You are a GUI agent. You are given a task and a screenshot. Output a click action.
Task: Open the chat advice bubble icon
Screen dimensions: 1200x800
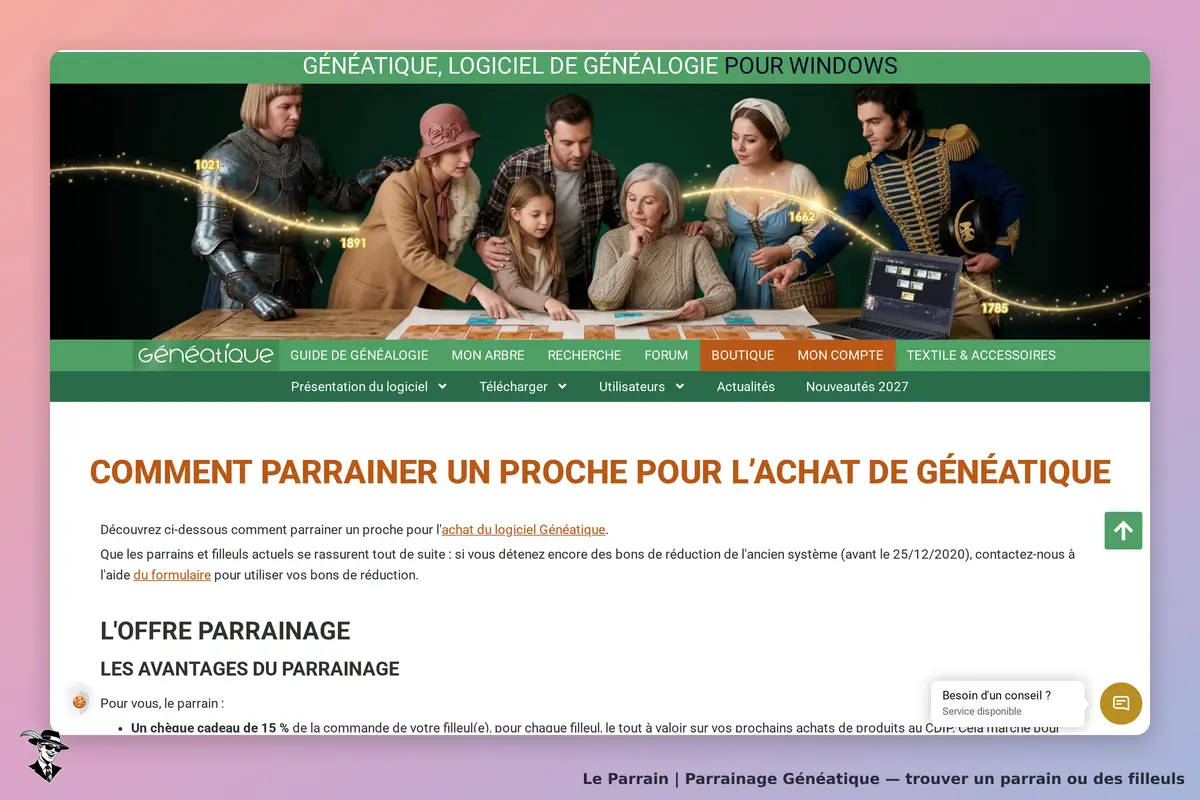point(1121,703)
